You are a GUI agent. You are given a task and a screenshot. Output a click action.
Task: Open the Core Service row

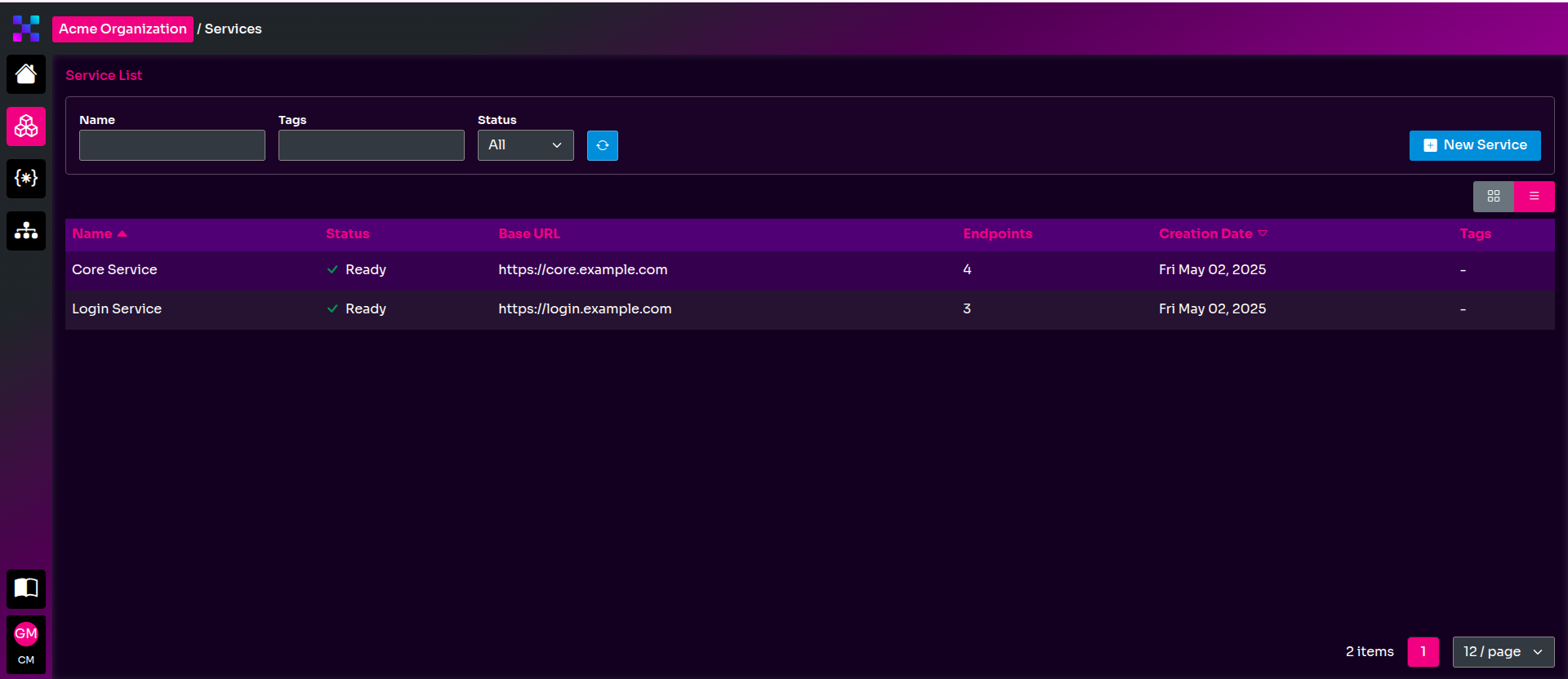(114, 270)
